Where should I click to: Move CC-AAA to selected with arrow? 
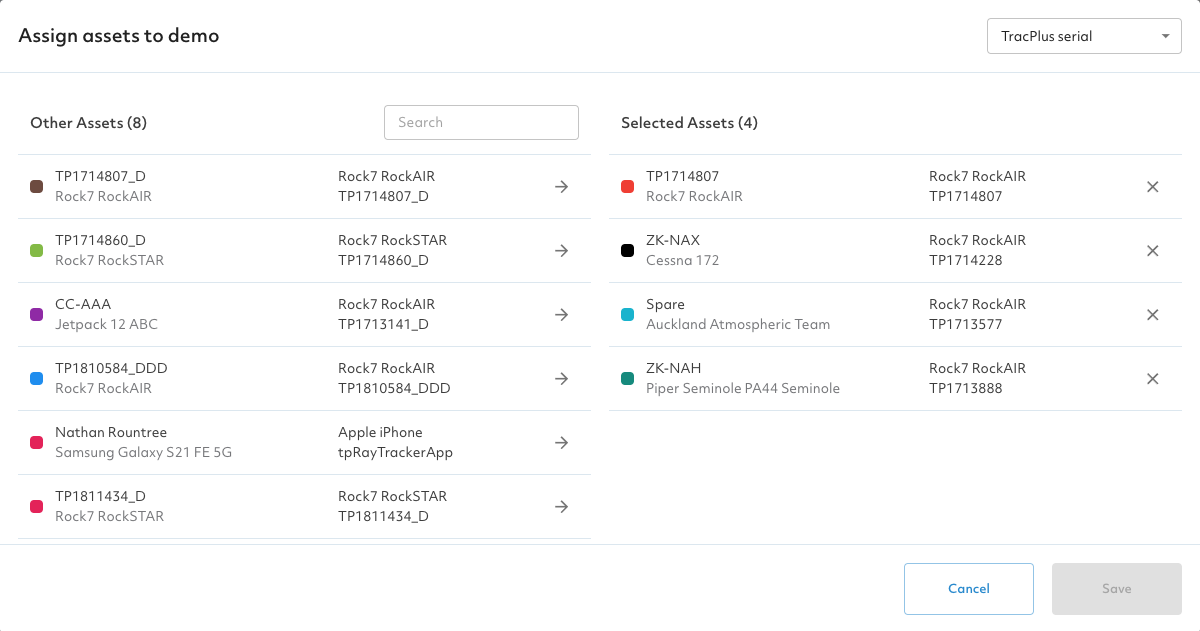coord(562,315)
